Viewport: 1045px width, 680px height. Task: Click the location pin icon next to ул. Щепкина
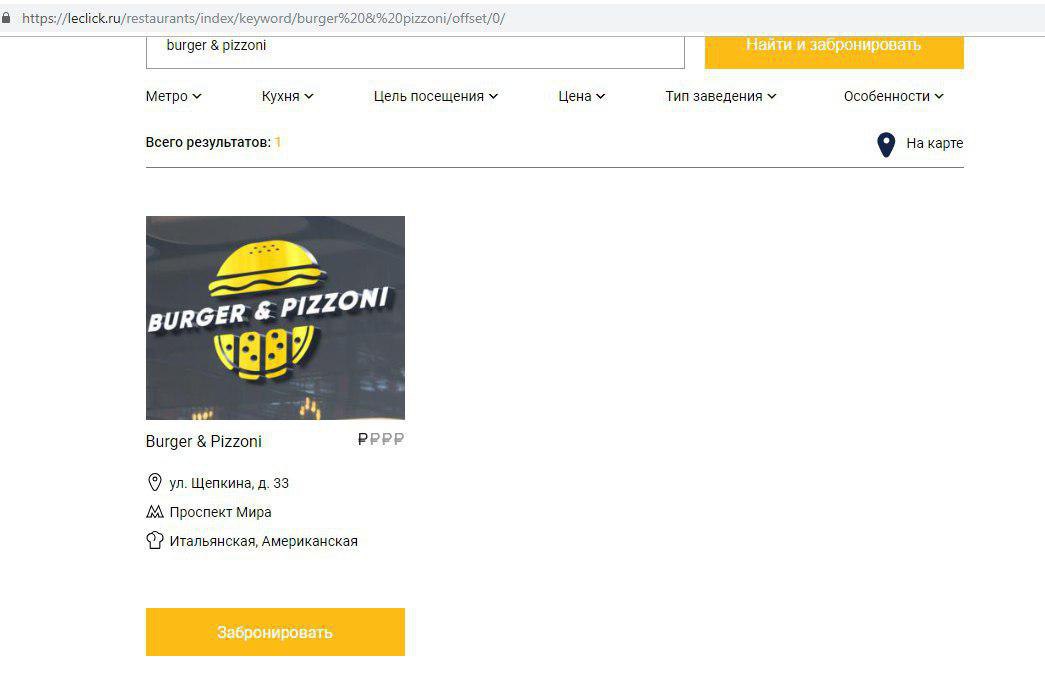tap(155, 482)
